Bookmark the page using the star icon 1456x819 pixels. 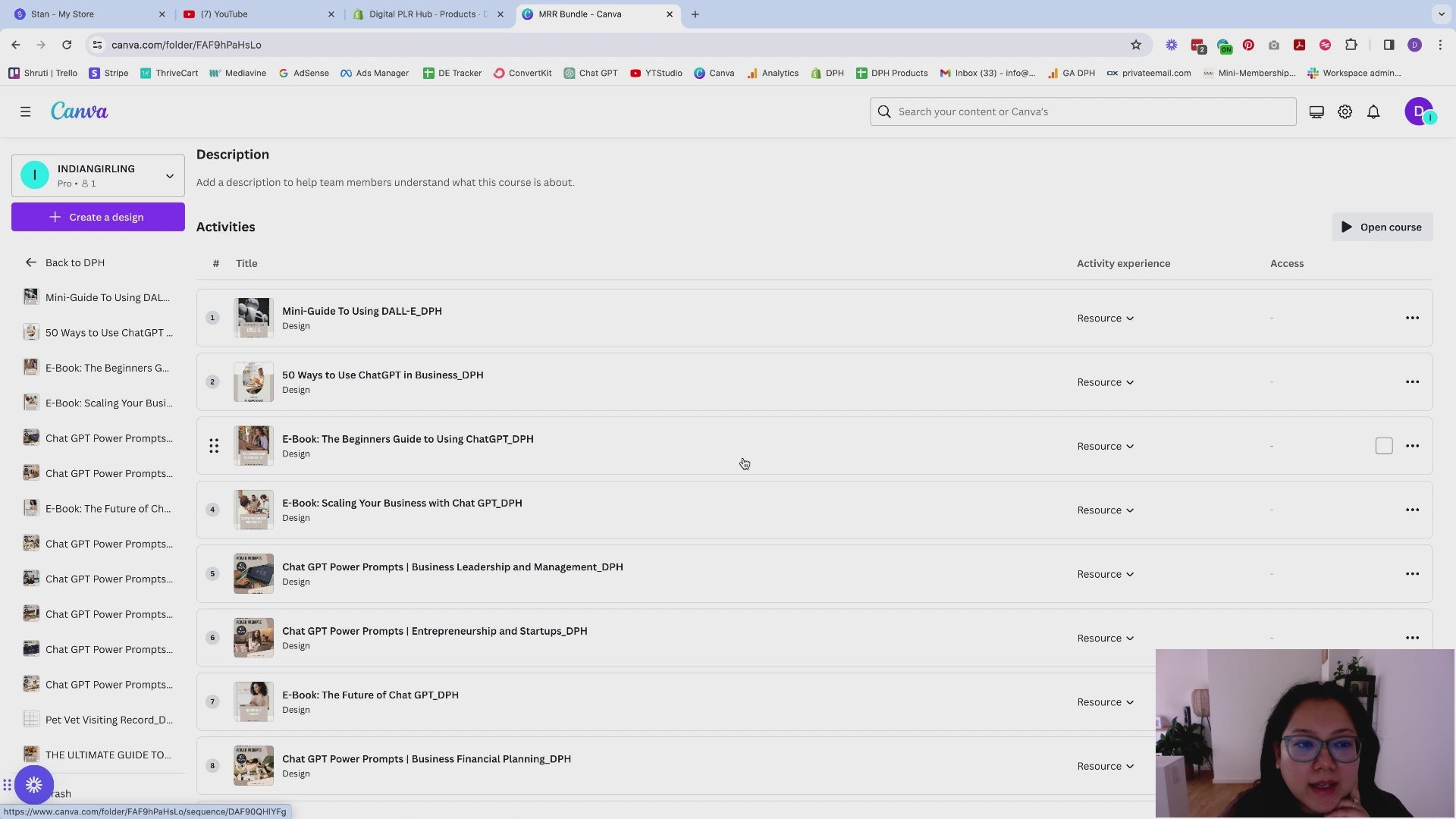[1136, 45]
